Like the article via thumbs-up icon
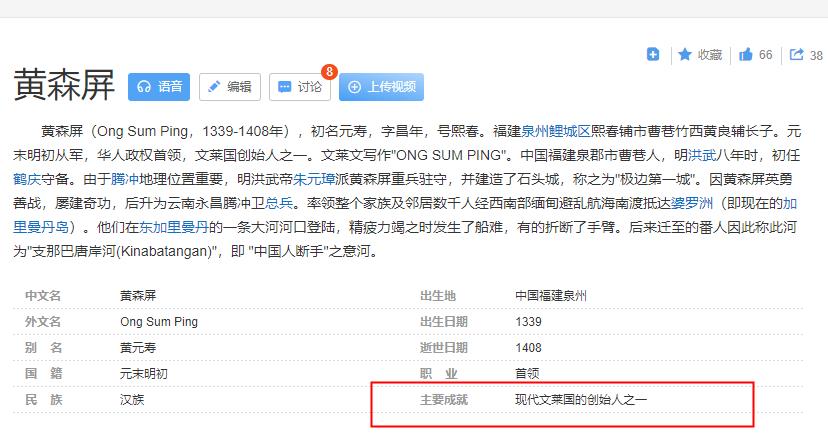Image resolution: width=828 pixels, height=437 pixels. [745, 55]
